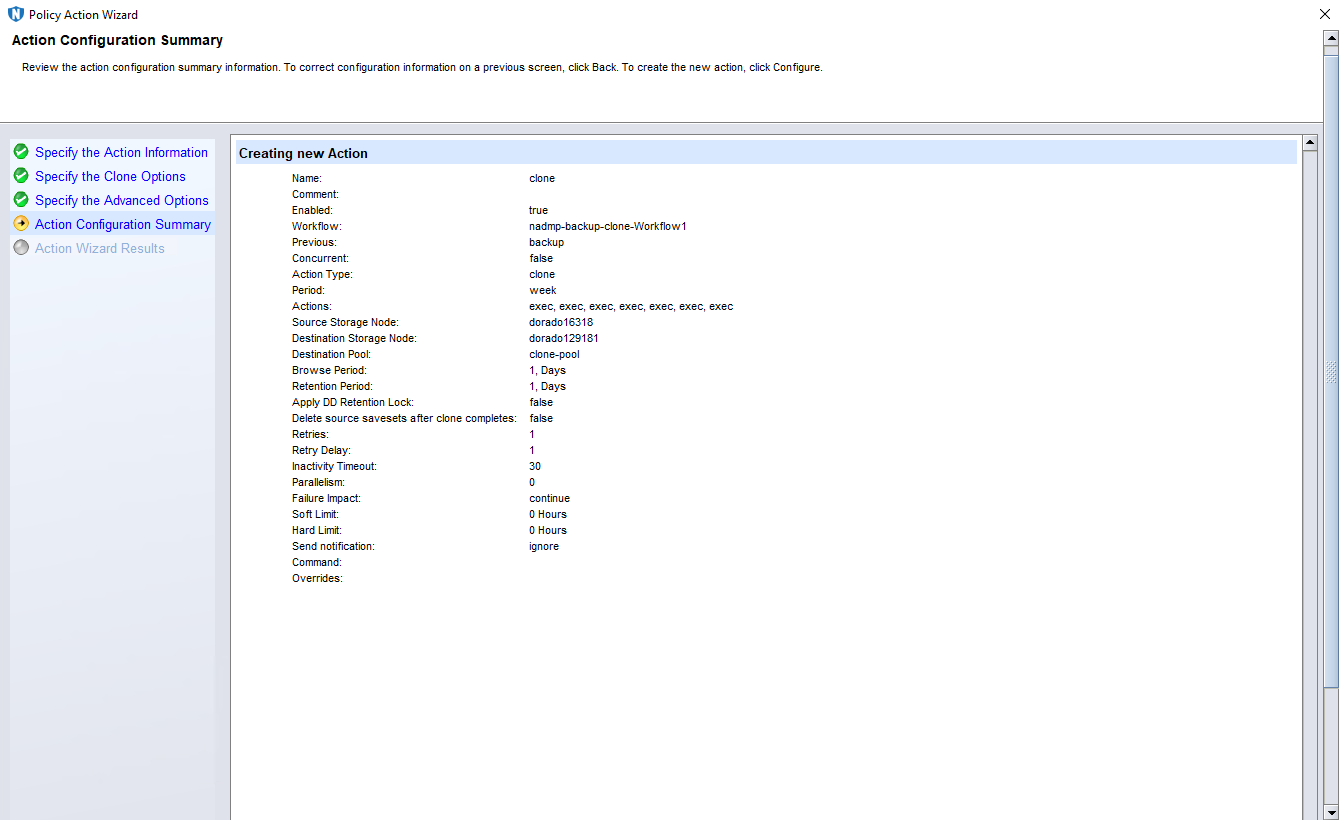
Task: Click the Send notification value ignore
Action: coord(544,546)
